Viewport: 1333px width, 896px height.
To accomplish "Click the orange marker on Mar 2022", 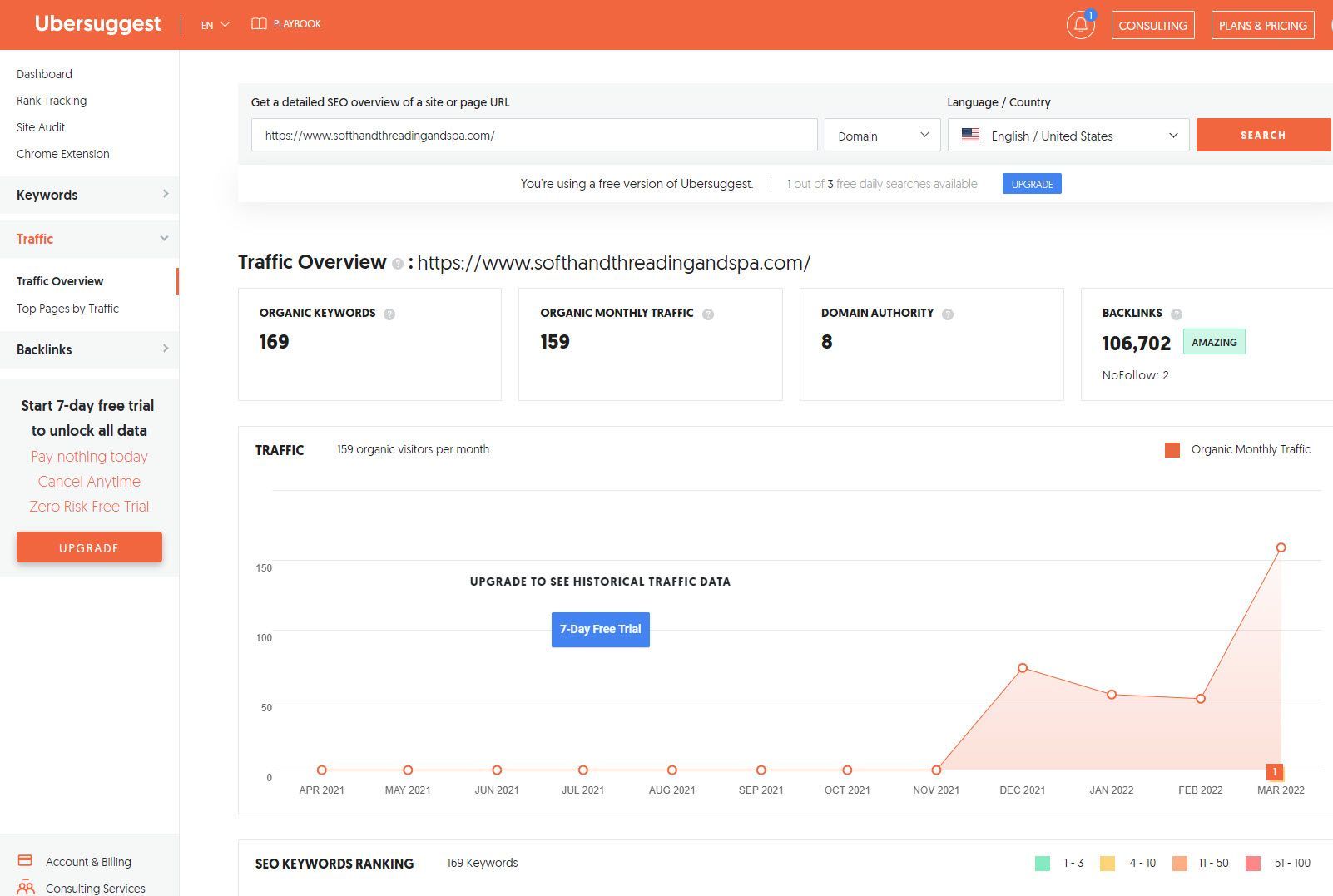I will click(1274, 772).
